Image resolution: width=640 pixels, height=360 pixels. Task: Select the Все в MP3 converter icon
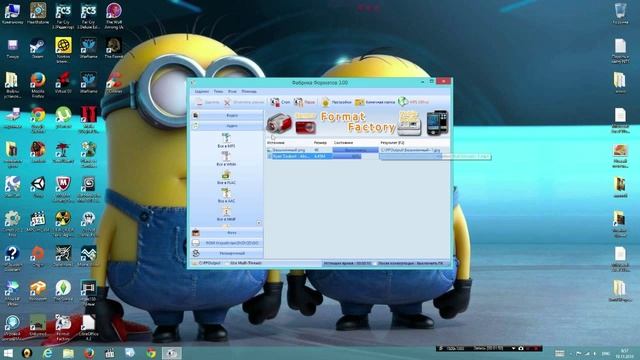point(226,140)
